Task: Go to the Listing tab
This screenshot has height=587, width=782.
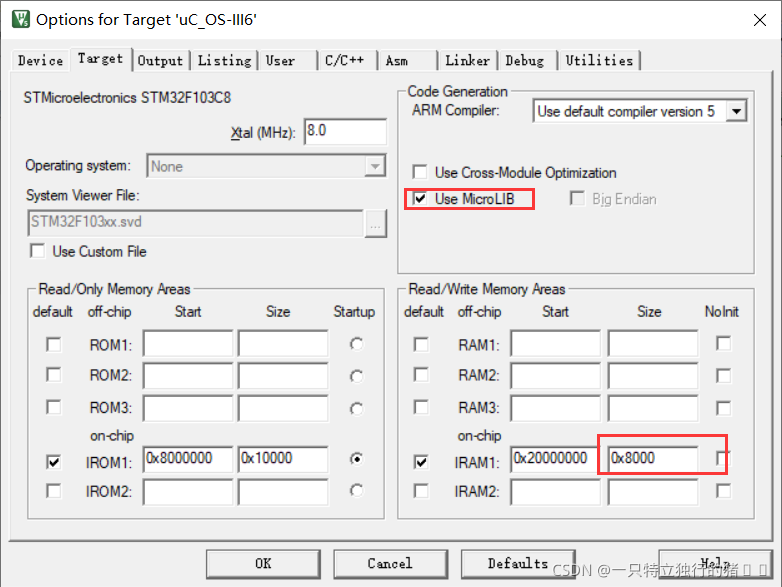Action: tap(224, 61)
